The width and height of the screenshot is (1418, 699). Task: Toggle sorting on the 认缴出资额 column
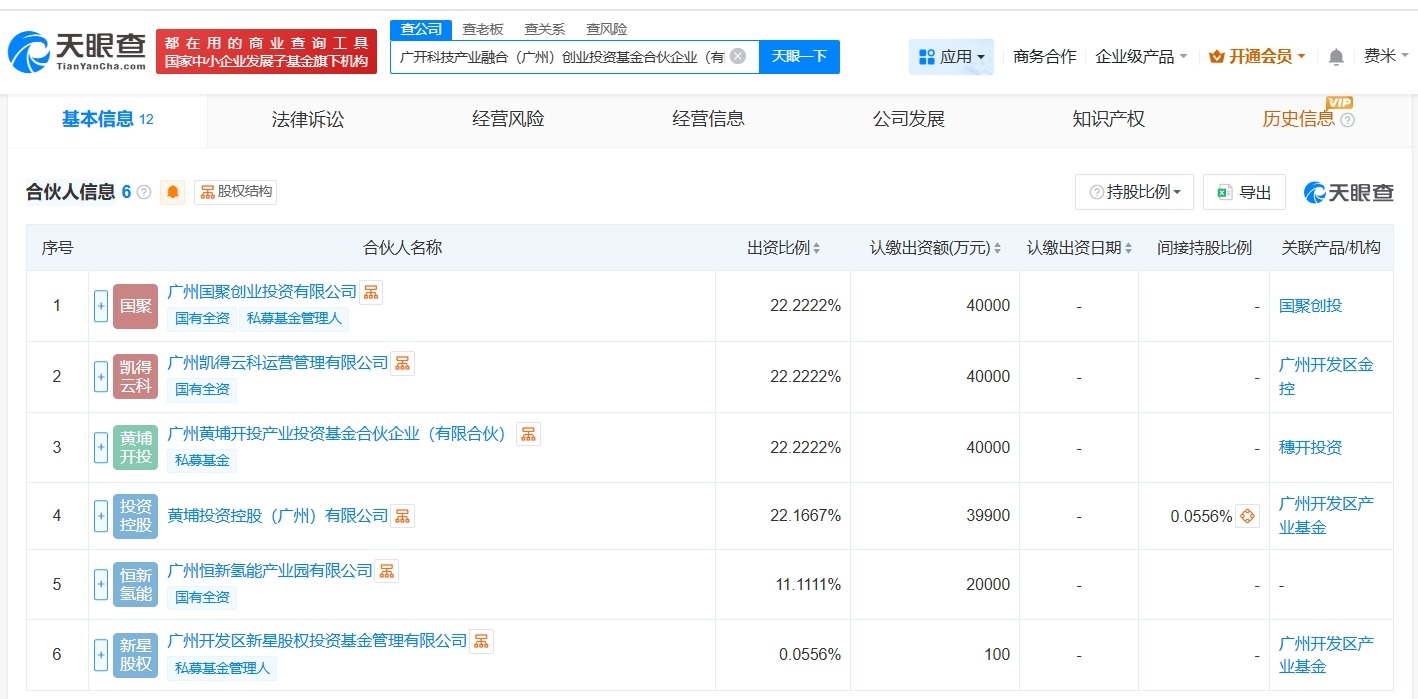[x=999, y=247]
